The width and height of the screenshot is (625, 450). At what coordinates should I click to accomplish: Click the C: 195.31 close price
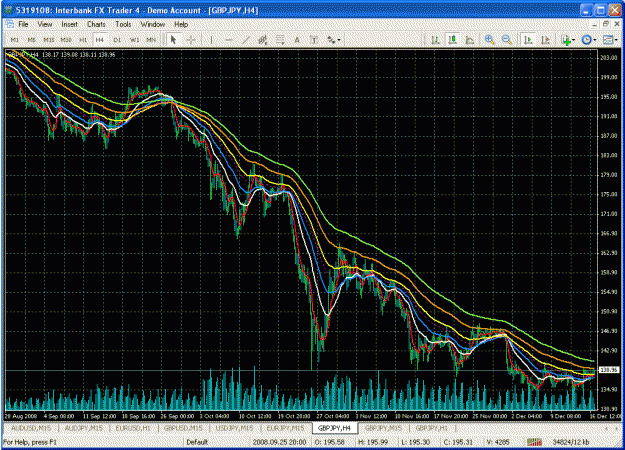(x=458, y=442)
